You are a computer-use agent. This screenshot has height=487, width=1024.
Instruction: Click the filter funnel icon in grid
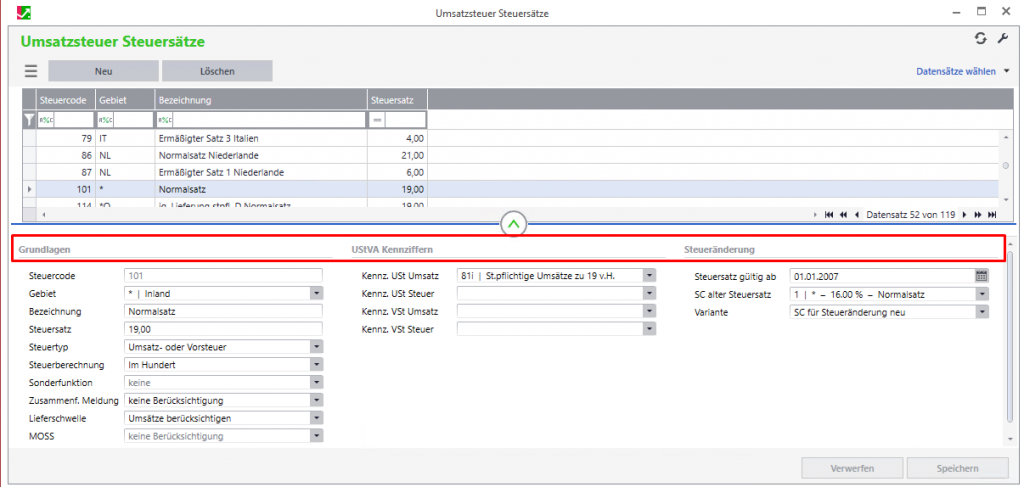pyautogui.click(x=28, y=120)
